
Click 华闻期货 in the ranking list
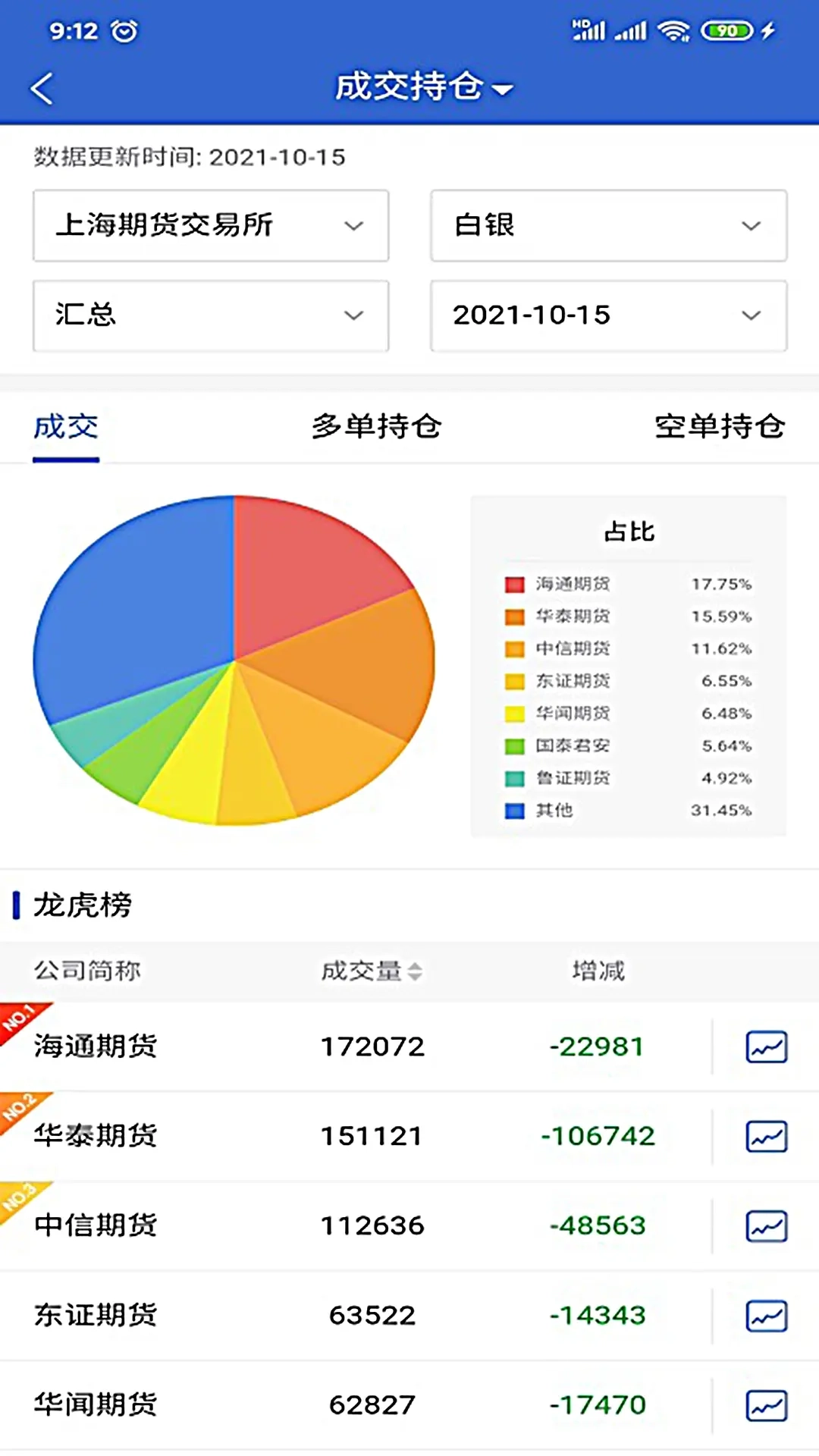[x=96, y=1404]
